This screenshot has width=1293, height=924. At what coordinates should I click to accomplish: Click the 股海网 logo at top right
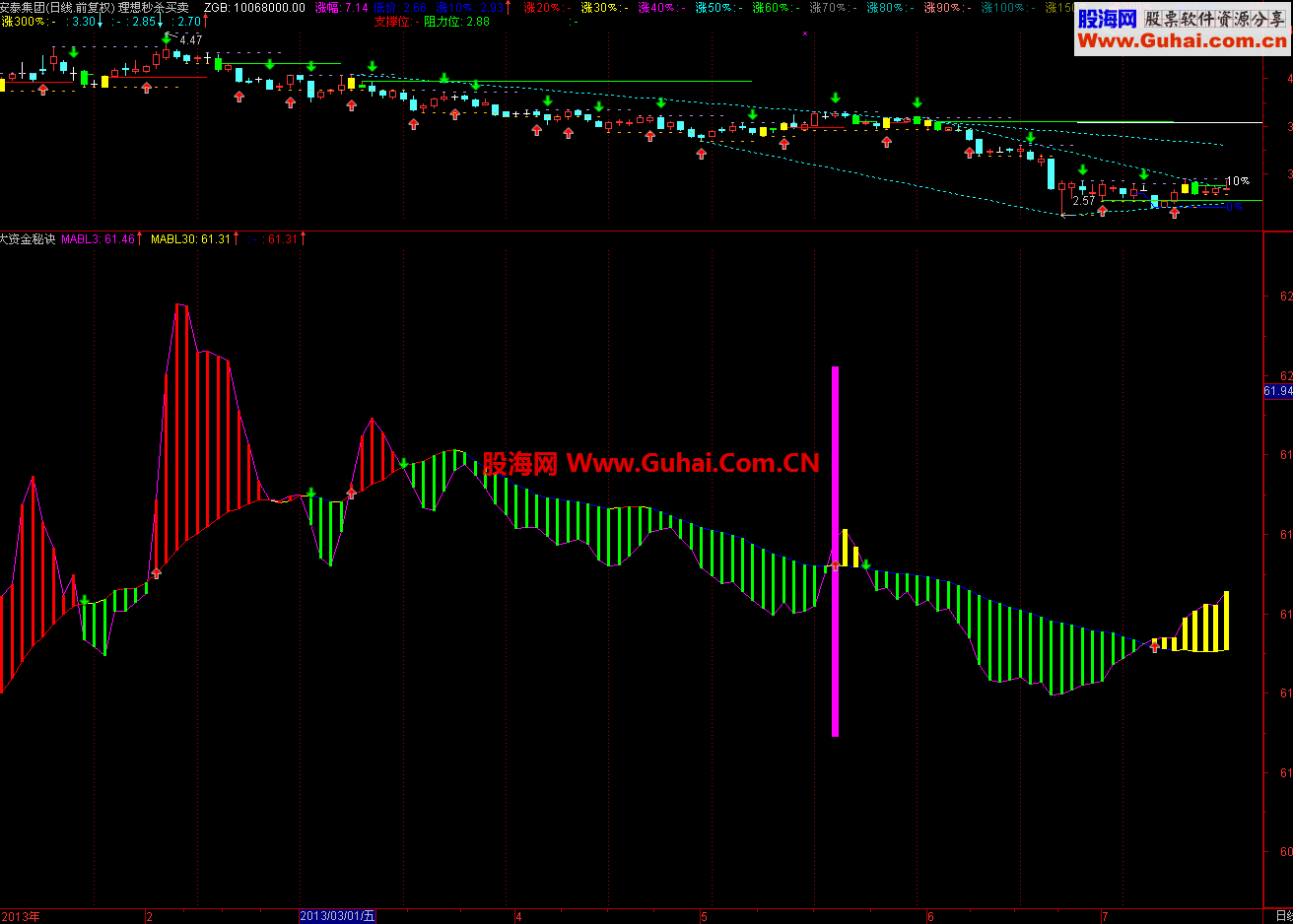pyautogui.click(x=1107, y=18)
